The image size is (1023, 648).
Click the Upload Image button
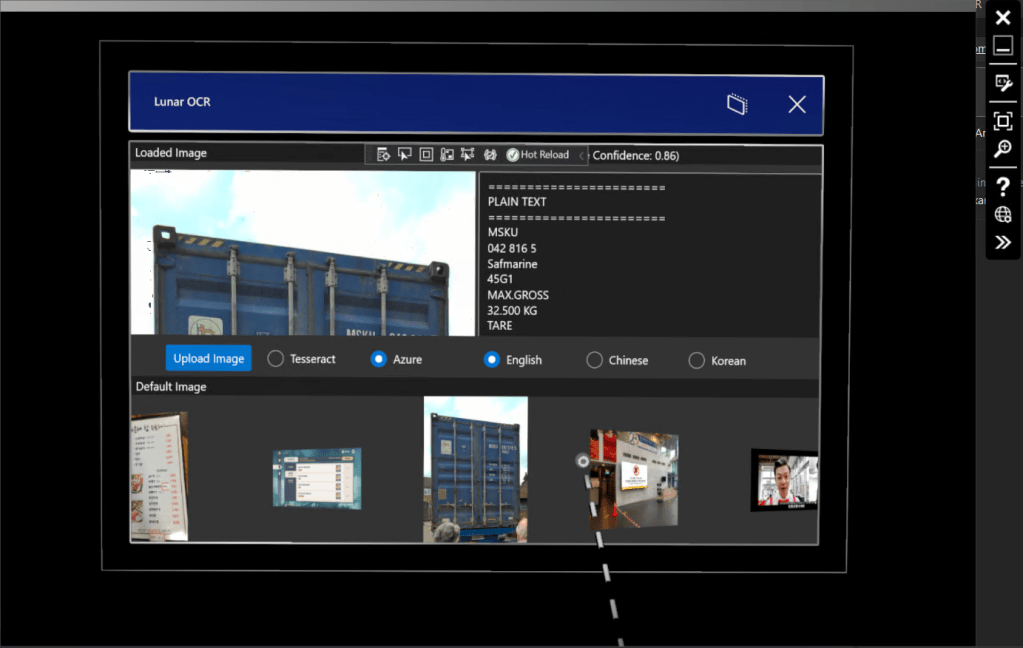tap(209, 358)
